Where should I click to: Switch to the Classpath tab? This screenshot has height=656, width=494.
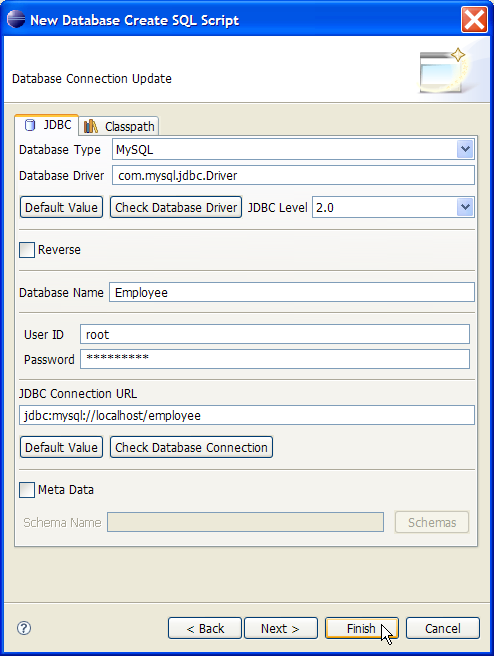coord(119,126)
